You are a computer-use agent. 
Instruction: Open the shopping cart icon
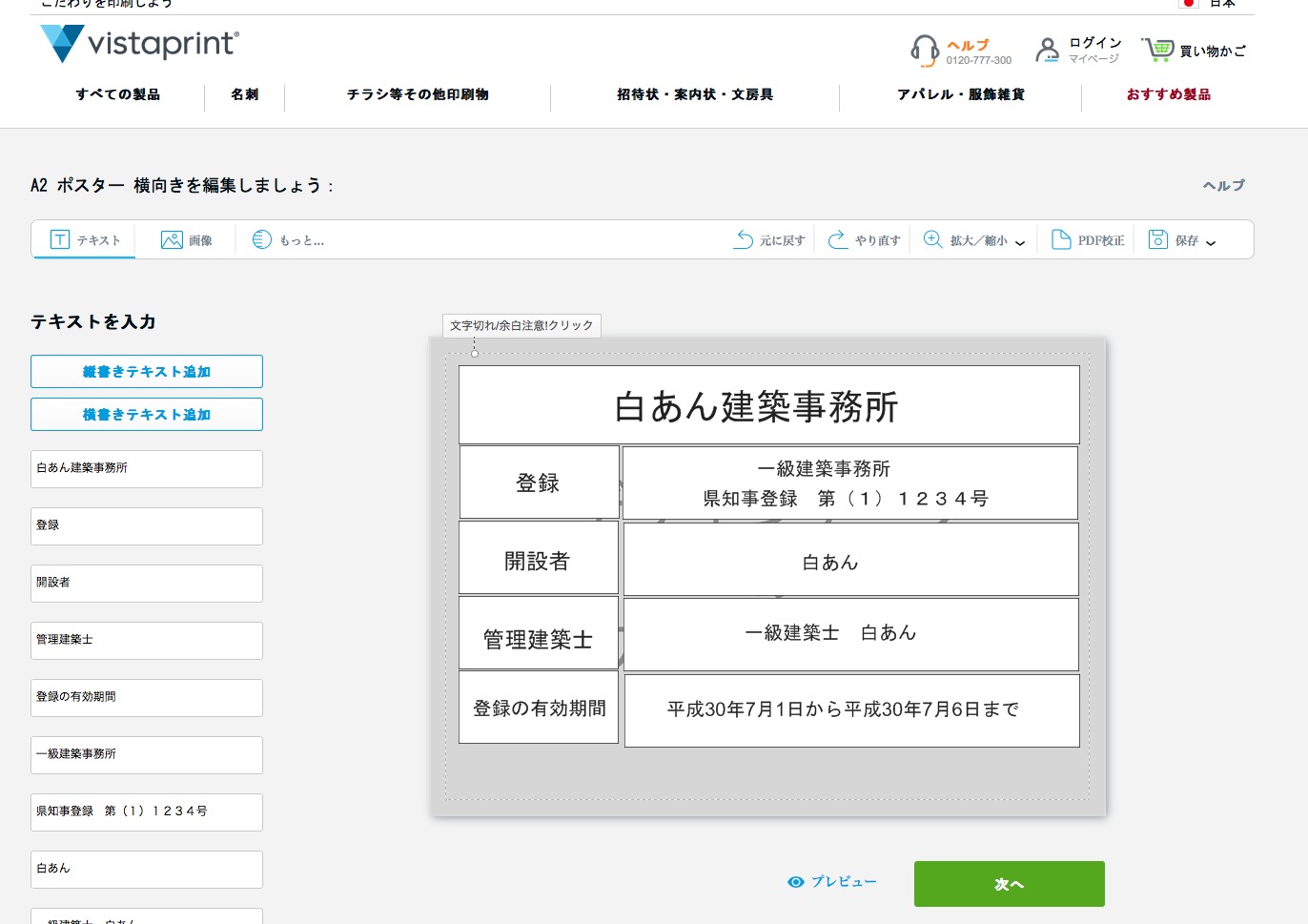[1158, 50]
